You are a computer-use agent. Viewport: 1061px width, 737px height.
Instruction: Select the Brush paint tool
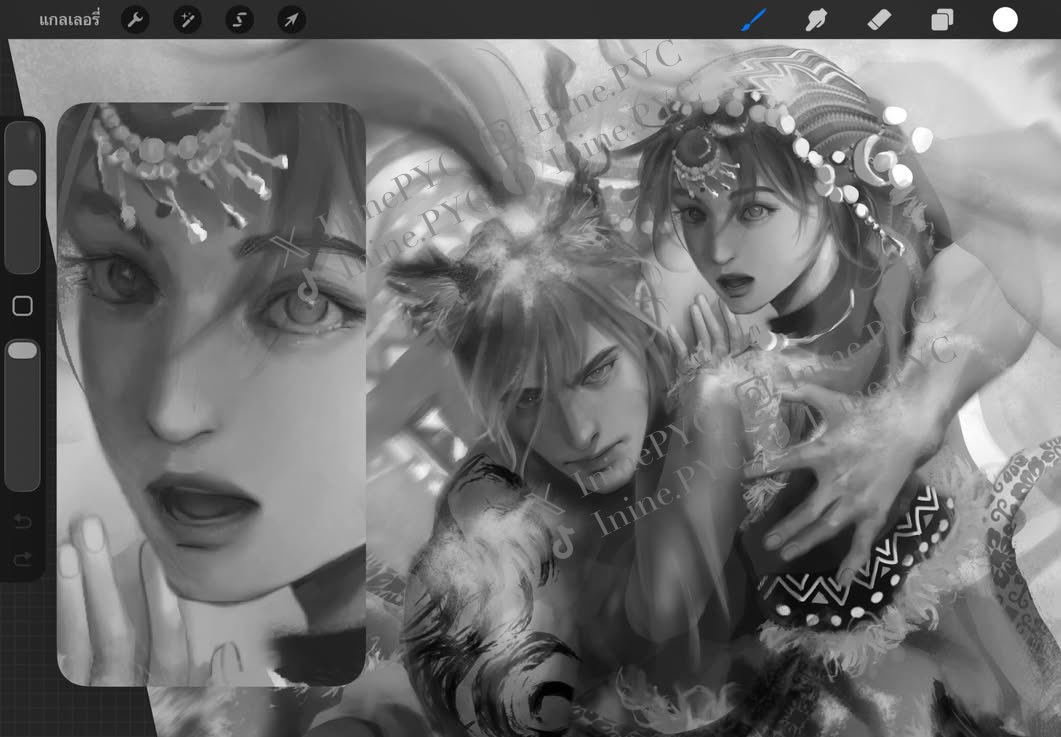754,20
